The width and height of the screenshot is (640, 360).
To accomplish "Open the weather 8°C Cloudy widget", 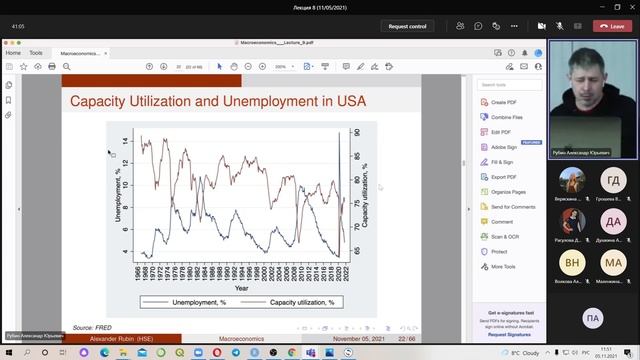I will (521, 353).
